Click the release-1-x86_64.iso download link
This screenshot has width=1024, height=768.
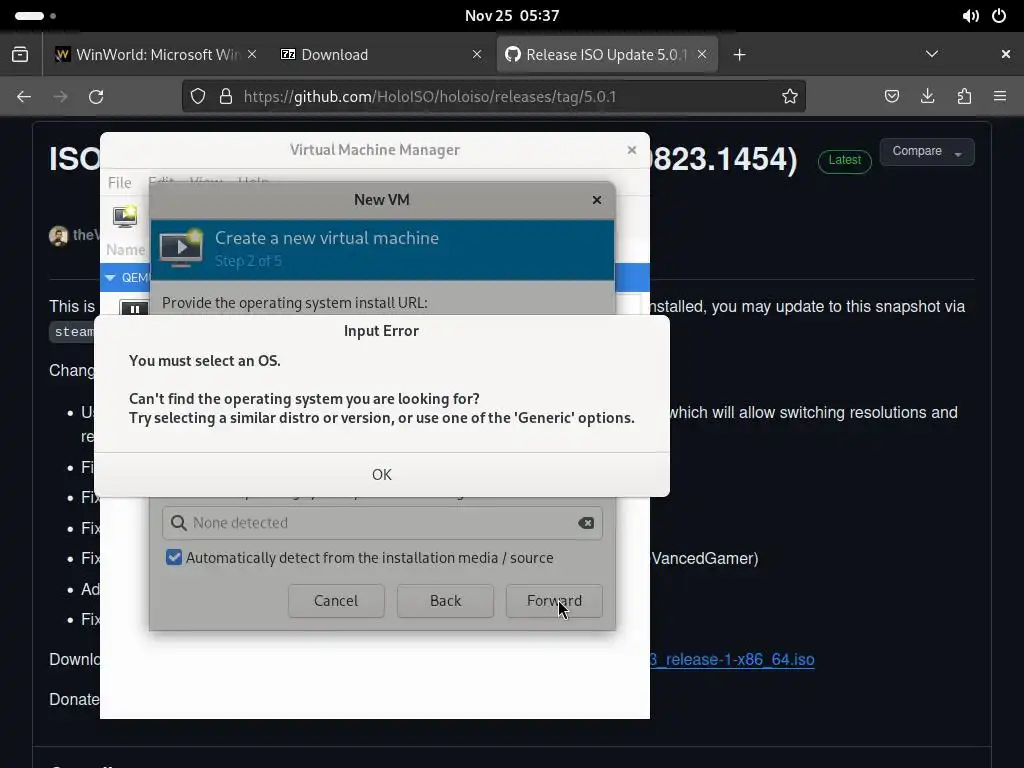click(732, 660)
